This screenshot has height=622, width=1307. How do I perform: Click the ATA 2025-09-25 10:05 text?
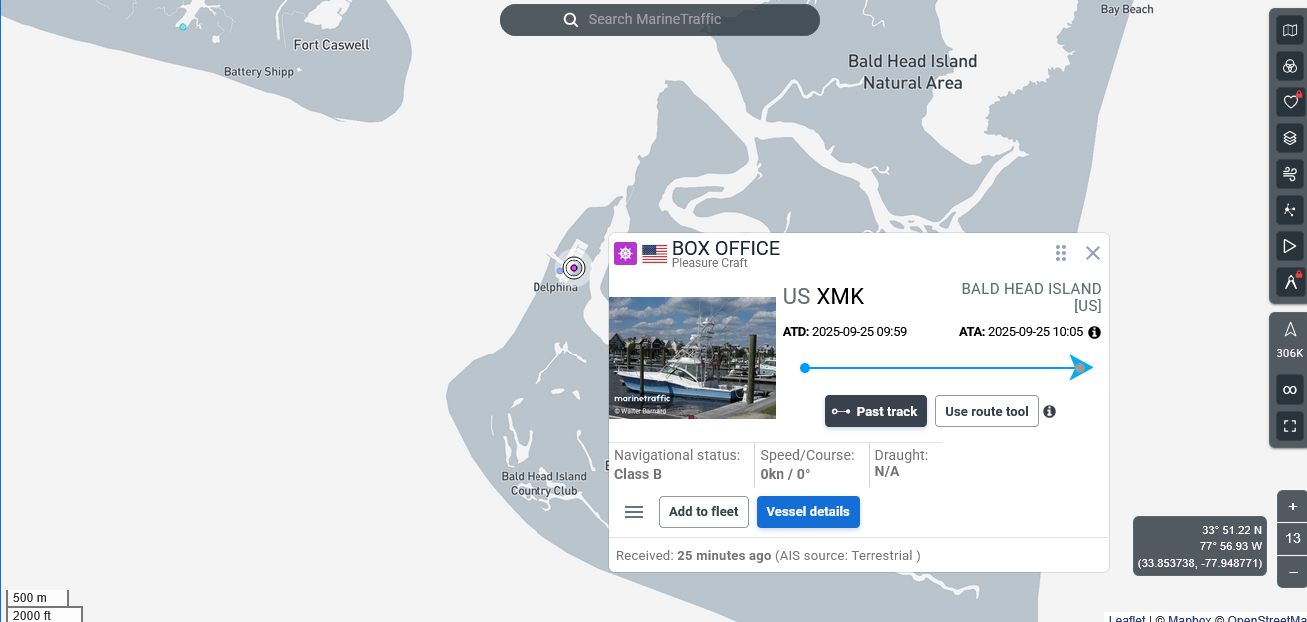(1021, 332)
